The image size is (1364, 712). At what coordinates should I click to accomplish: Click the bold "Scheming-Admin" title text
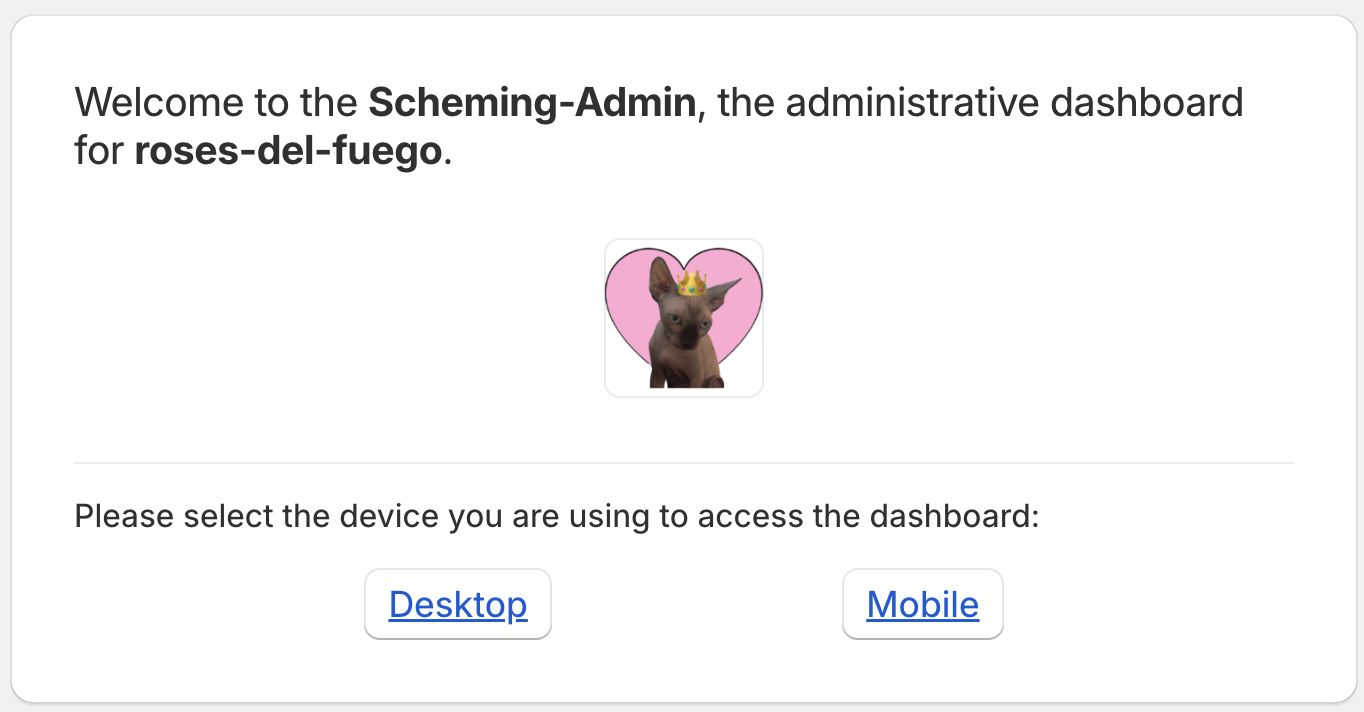[532, 102]
